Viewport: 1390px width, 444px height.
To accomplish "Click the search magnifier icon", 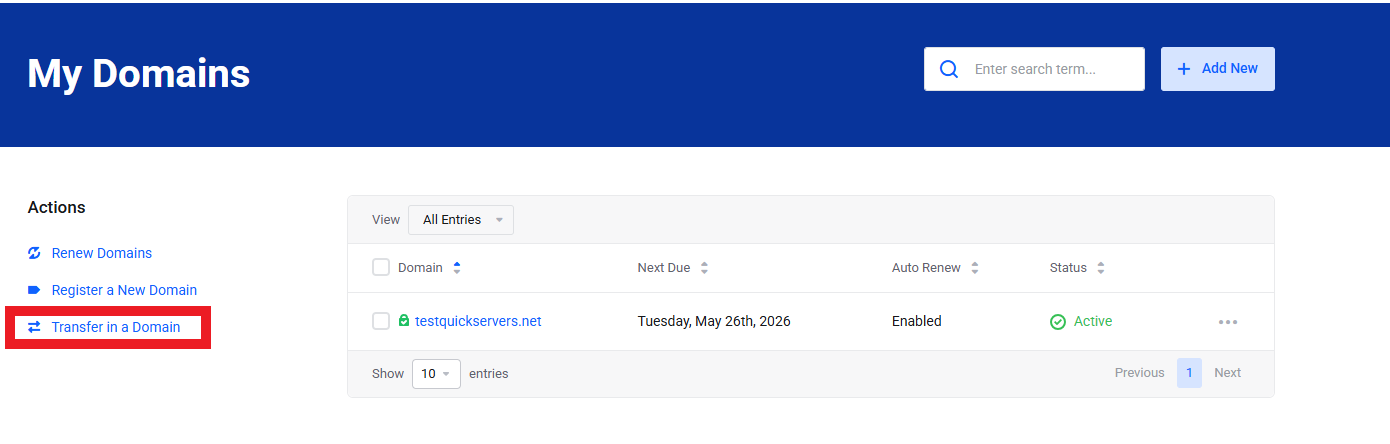I will [948, 69].
